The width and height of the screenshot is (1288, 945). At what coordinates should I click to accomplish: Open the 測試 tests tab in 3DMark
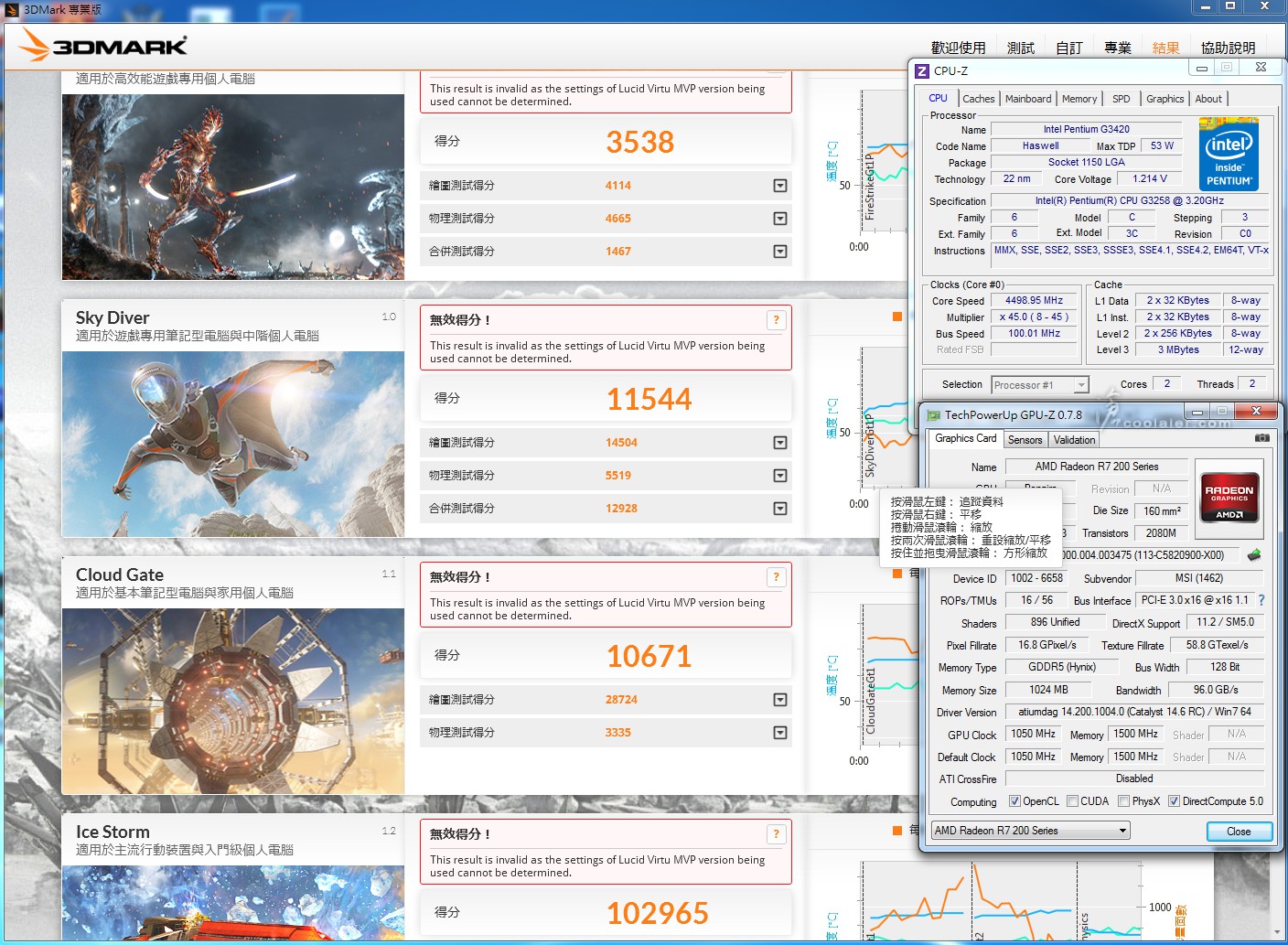click(x=1021, y=48)
